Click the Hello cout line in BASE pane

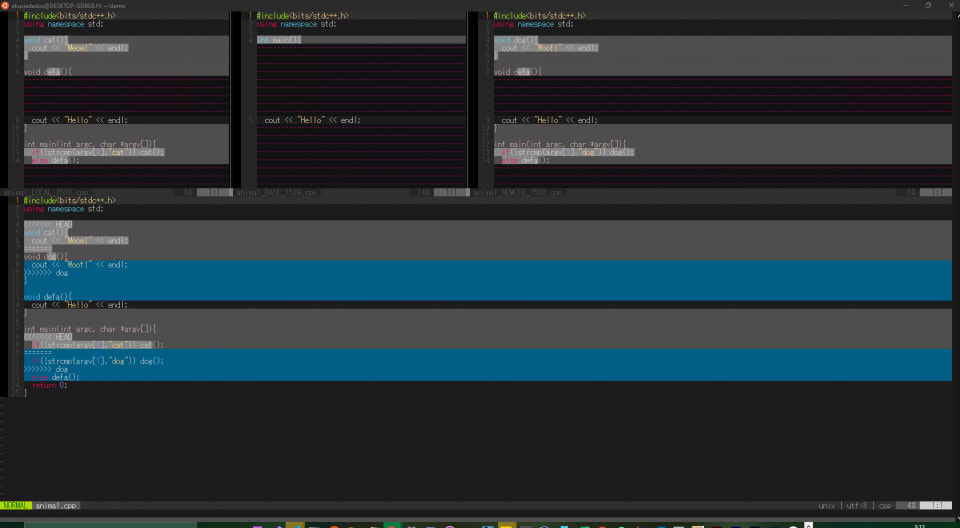pos(313,120)
